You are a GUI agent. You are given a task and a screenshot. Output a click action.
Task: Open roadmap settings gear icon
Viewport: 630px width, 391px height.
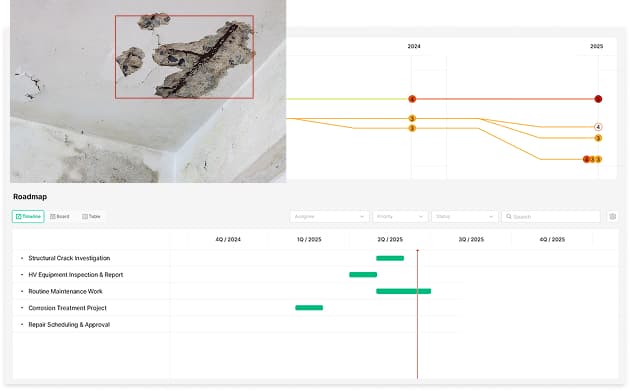(612, 217)
